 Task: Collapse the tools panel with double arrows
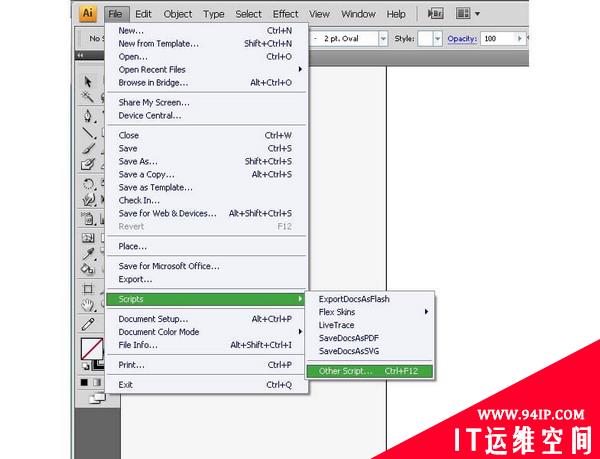point(80,55)
